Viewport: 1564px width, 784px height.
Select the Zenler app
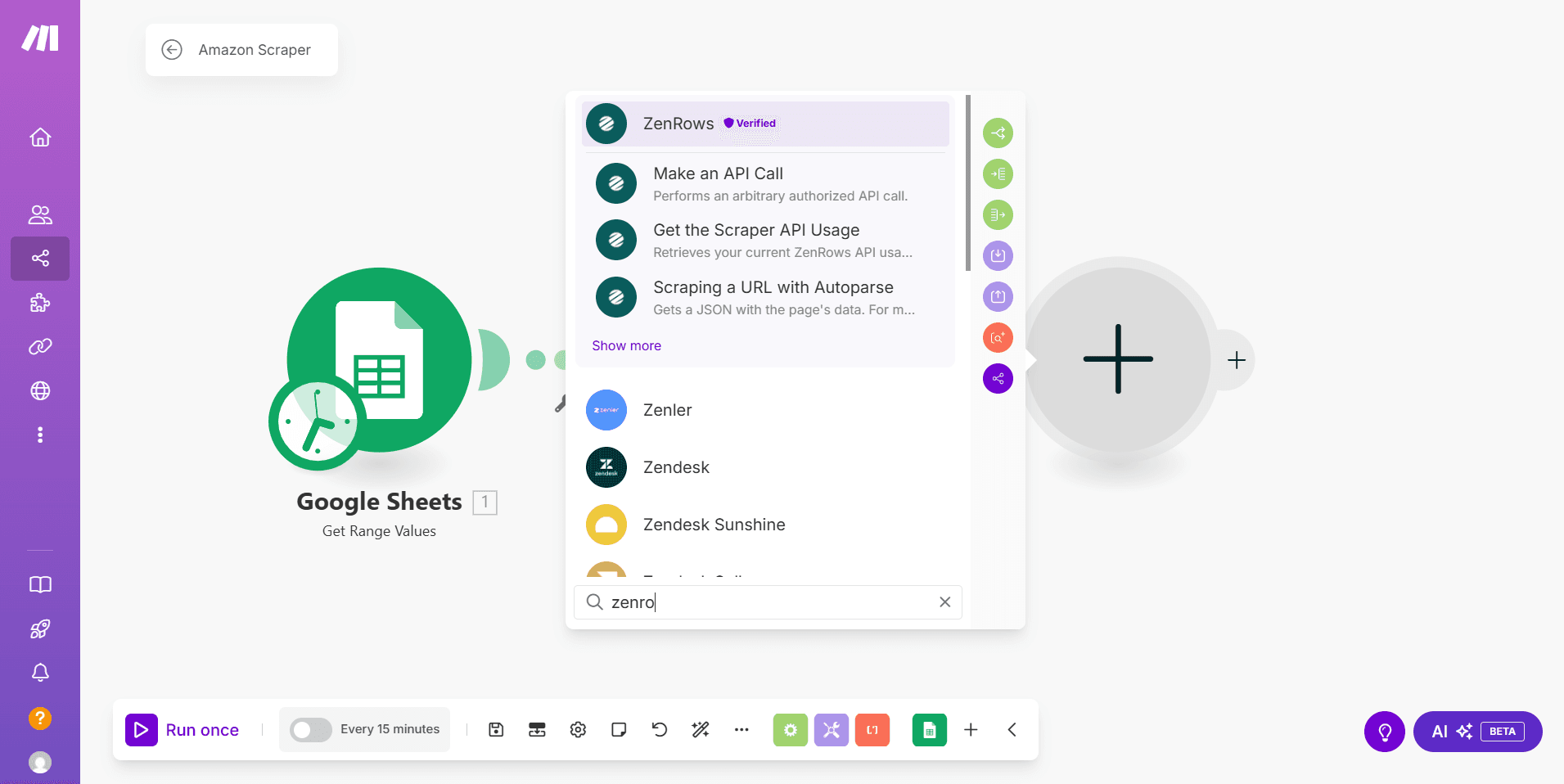pyautogui.click(x=765, y=410)
